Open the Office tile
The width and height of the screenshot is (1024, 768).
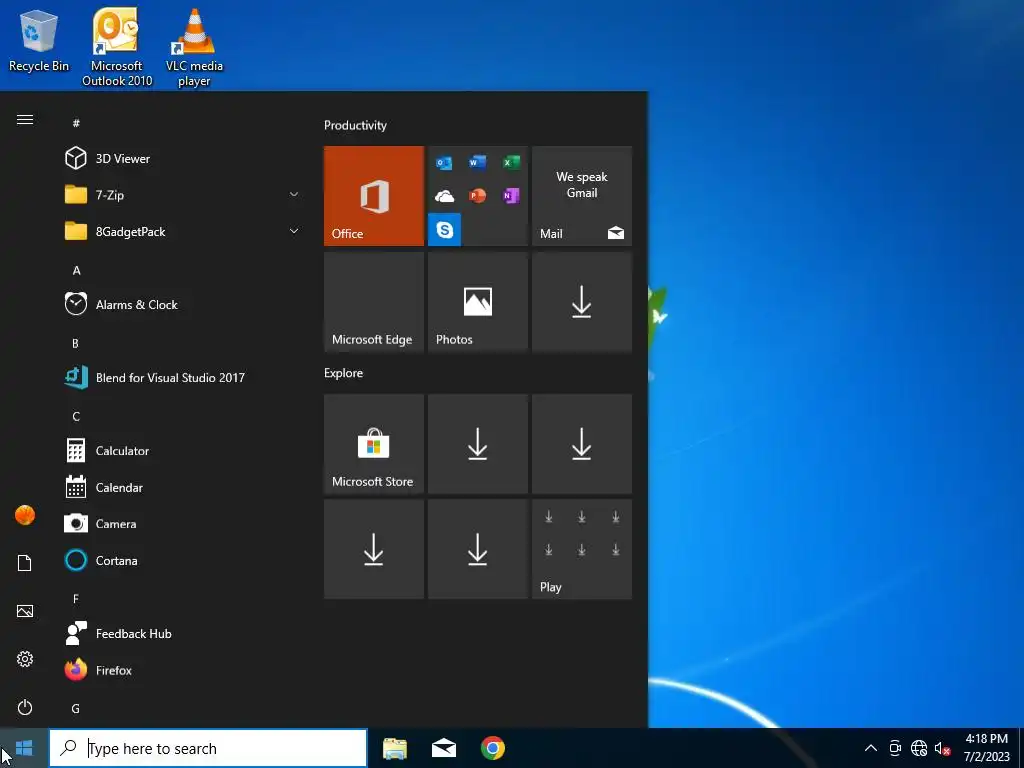tap(374, 196)
